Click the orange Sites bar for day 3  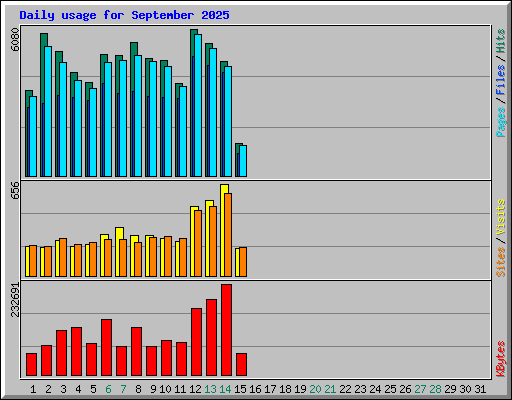pyautogui.click(x=63, y=257)
